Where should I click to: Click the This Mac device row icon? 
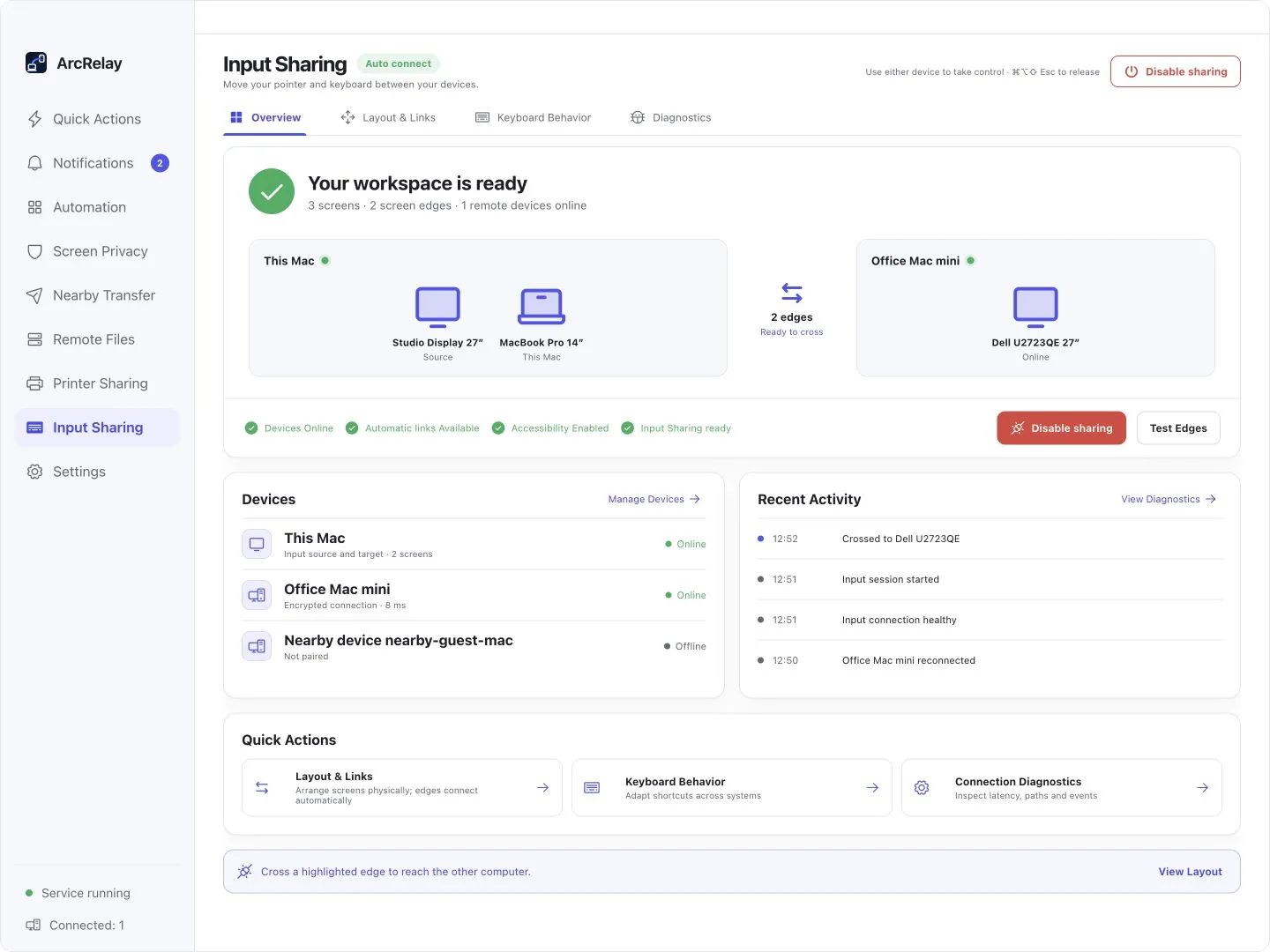click(x=257, y=544)
